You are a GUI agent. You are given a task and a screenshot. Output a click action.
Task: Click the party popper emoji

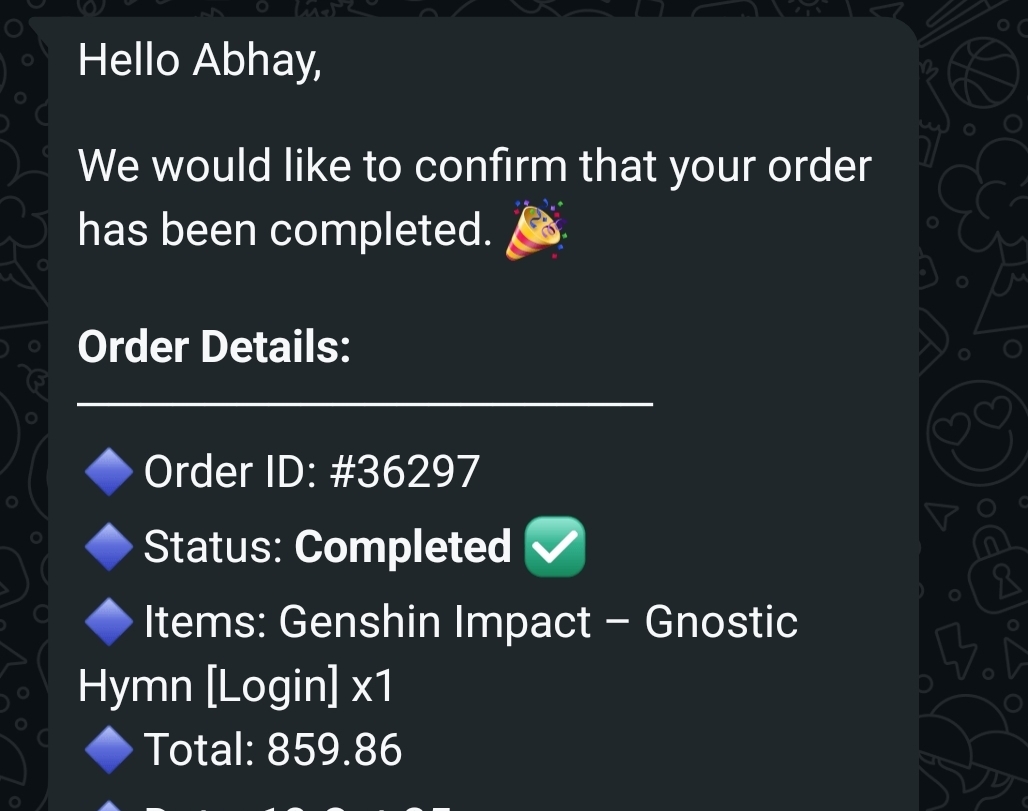coord(537,230)
